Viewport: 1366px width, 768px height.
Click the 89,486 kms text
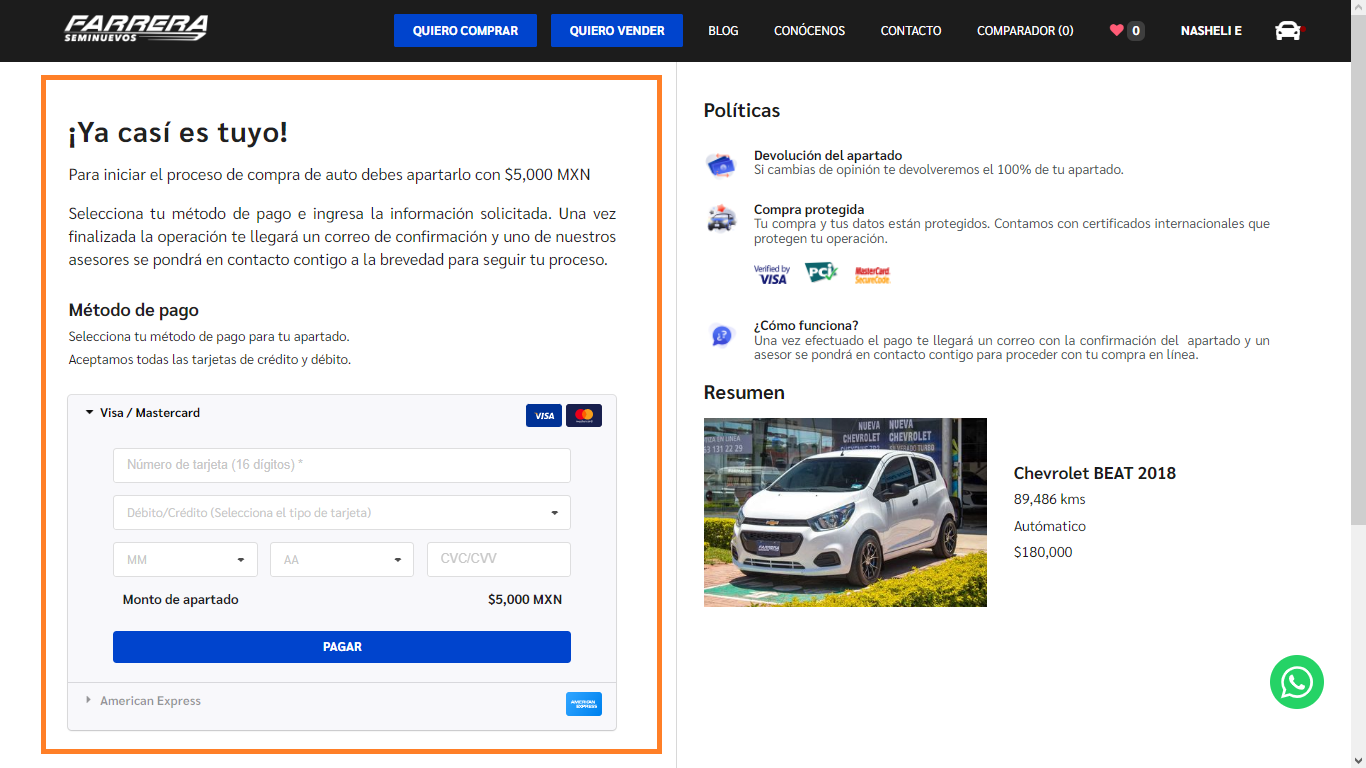click(x=1050, y=499)
